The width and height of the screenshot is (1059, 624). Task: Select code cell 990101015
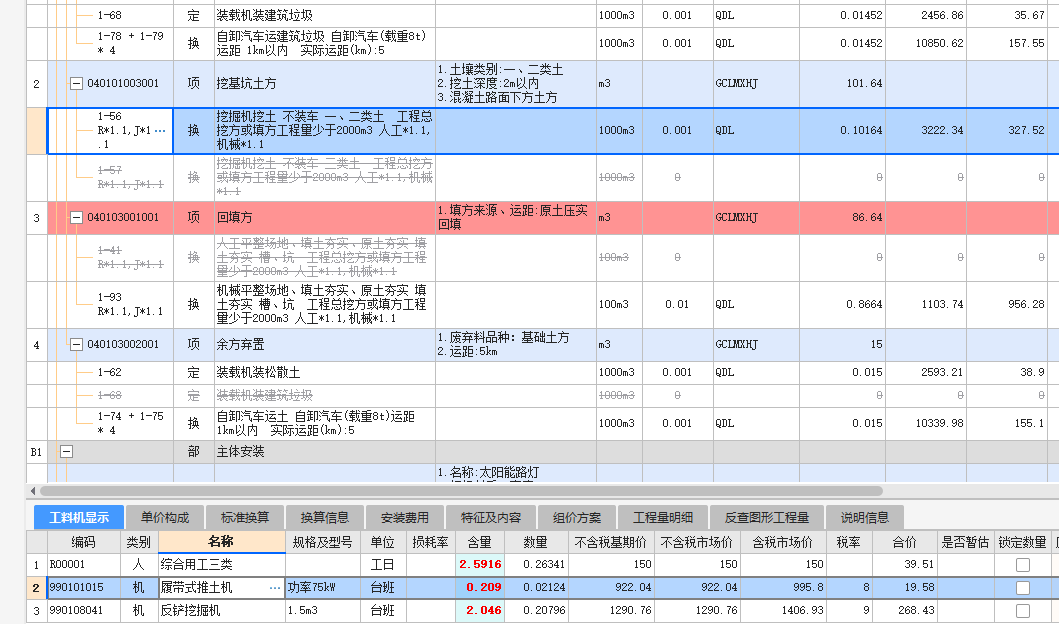point(84,588)
